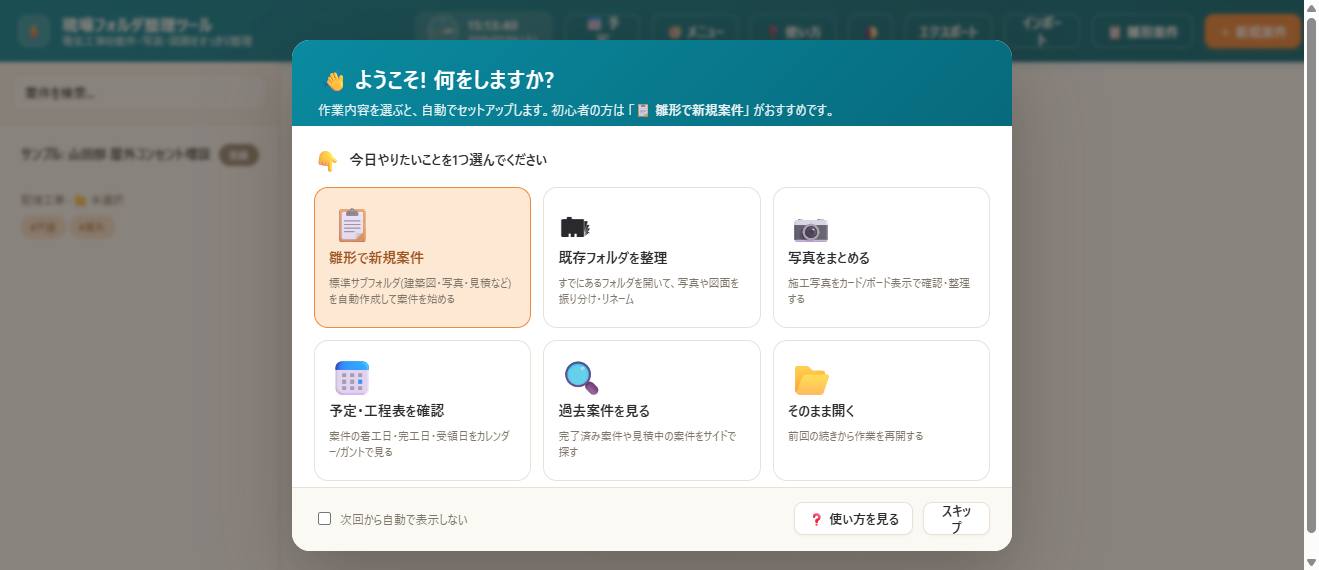1319x570 pixels.
Task: Click description 標準サブフォルダ(建築図・写真・見積など)を自動作成
Action: click(x=420, y=291)
